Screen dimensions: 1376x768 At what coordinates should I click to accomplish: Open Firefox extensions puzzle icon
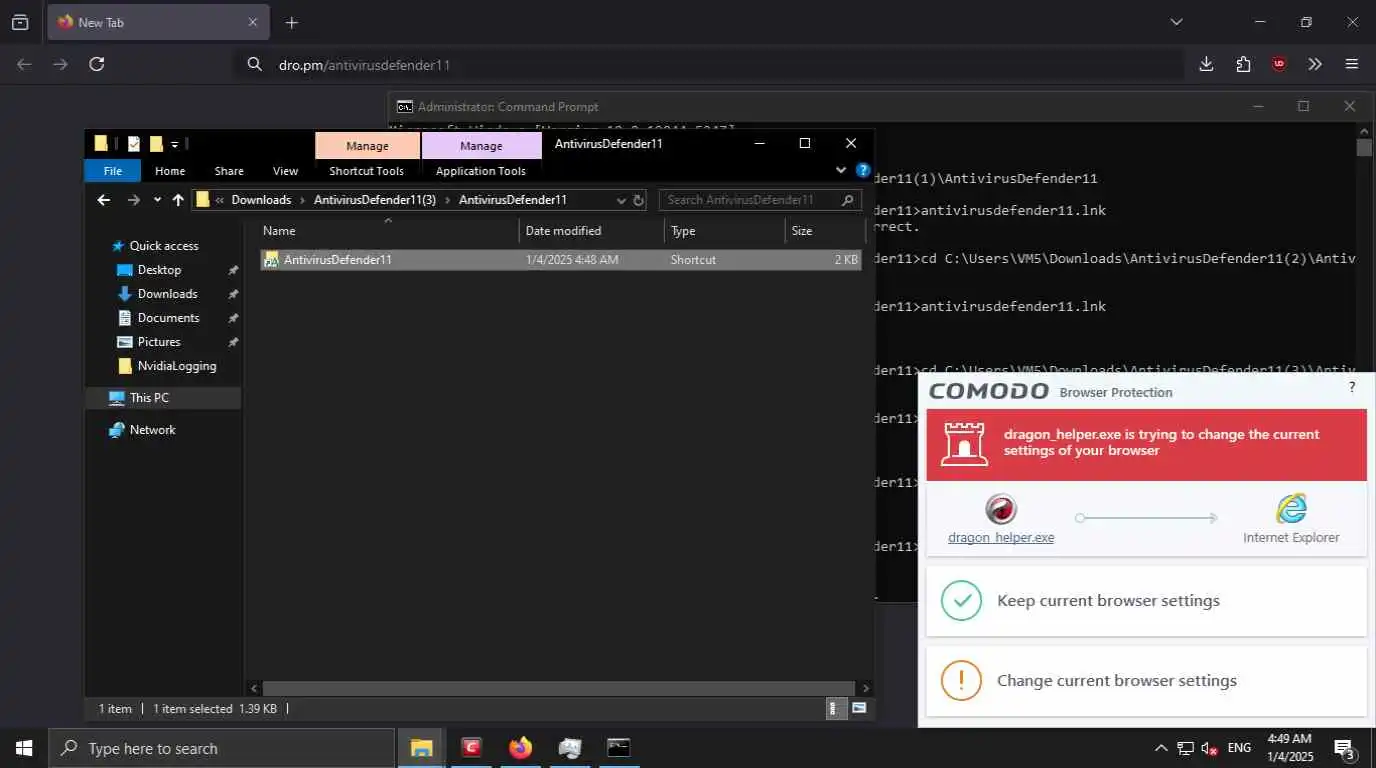1243,64
